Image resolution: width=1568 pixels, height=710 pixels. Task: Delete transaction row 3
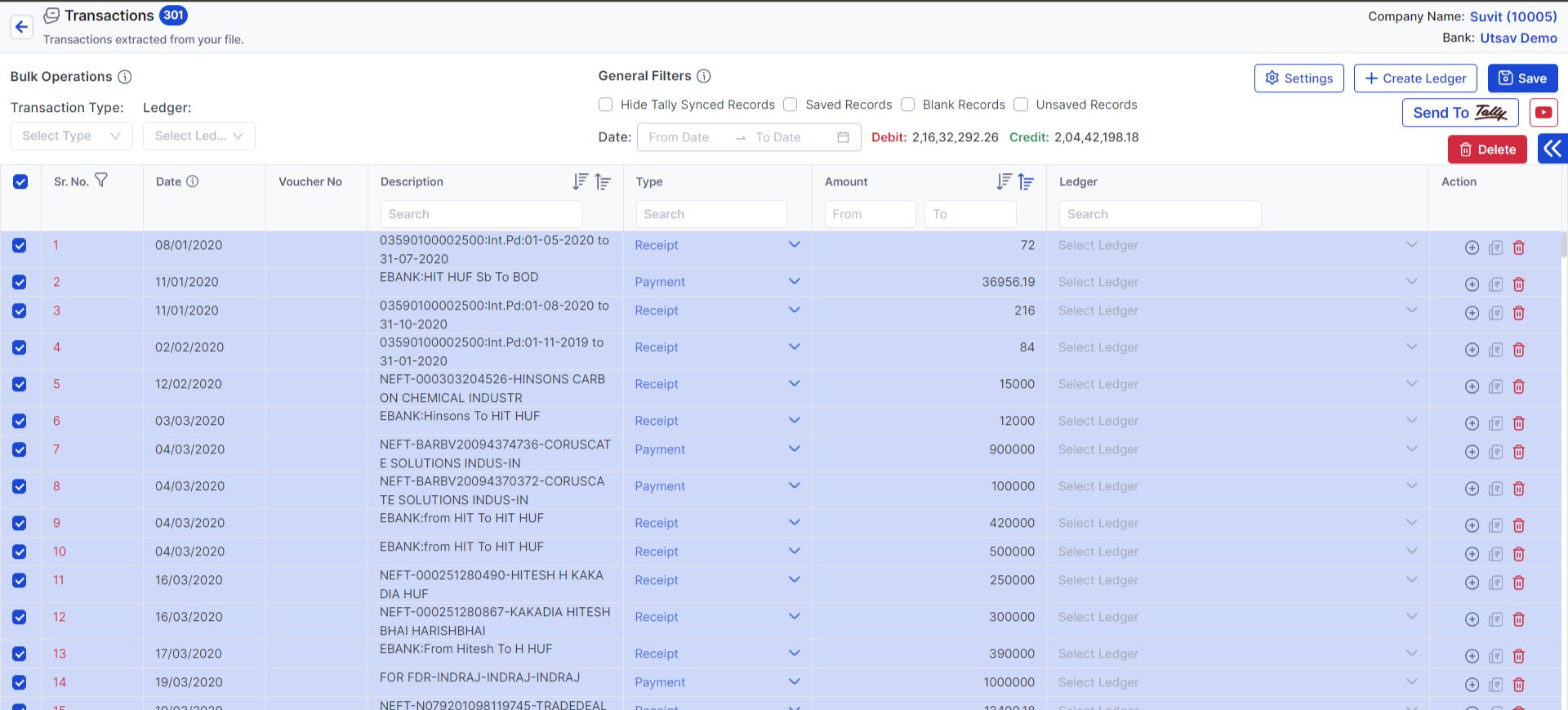pos(1519,313)
